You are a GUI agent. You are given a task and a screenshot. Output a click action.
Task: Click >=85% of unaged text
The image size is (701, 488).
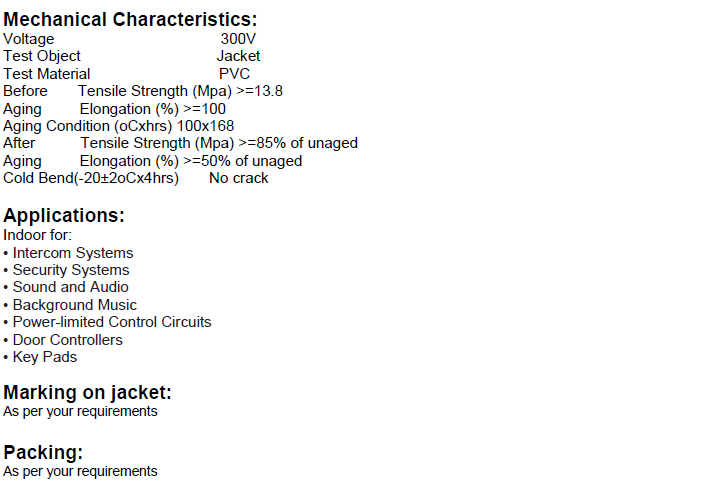pos(298,143)
